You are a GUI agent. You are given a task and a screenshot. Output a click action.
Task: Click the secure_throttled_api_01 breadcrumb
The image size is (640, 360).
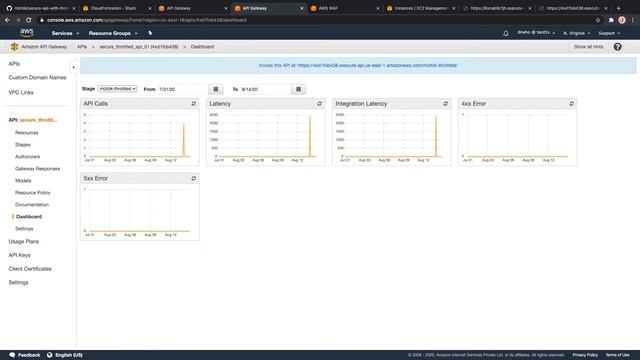pyautogui.click(x=139, y=47)
